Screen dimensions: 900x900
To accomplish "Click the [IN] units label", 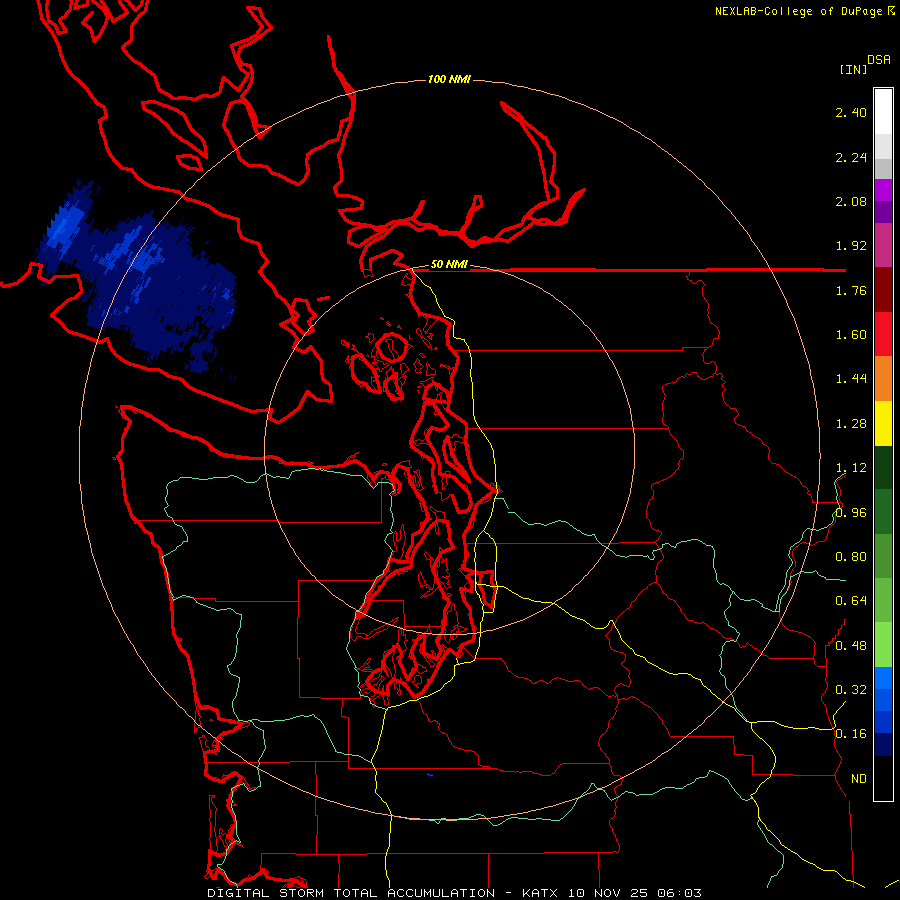I will (x=853, y=69).
